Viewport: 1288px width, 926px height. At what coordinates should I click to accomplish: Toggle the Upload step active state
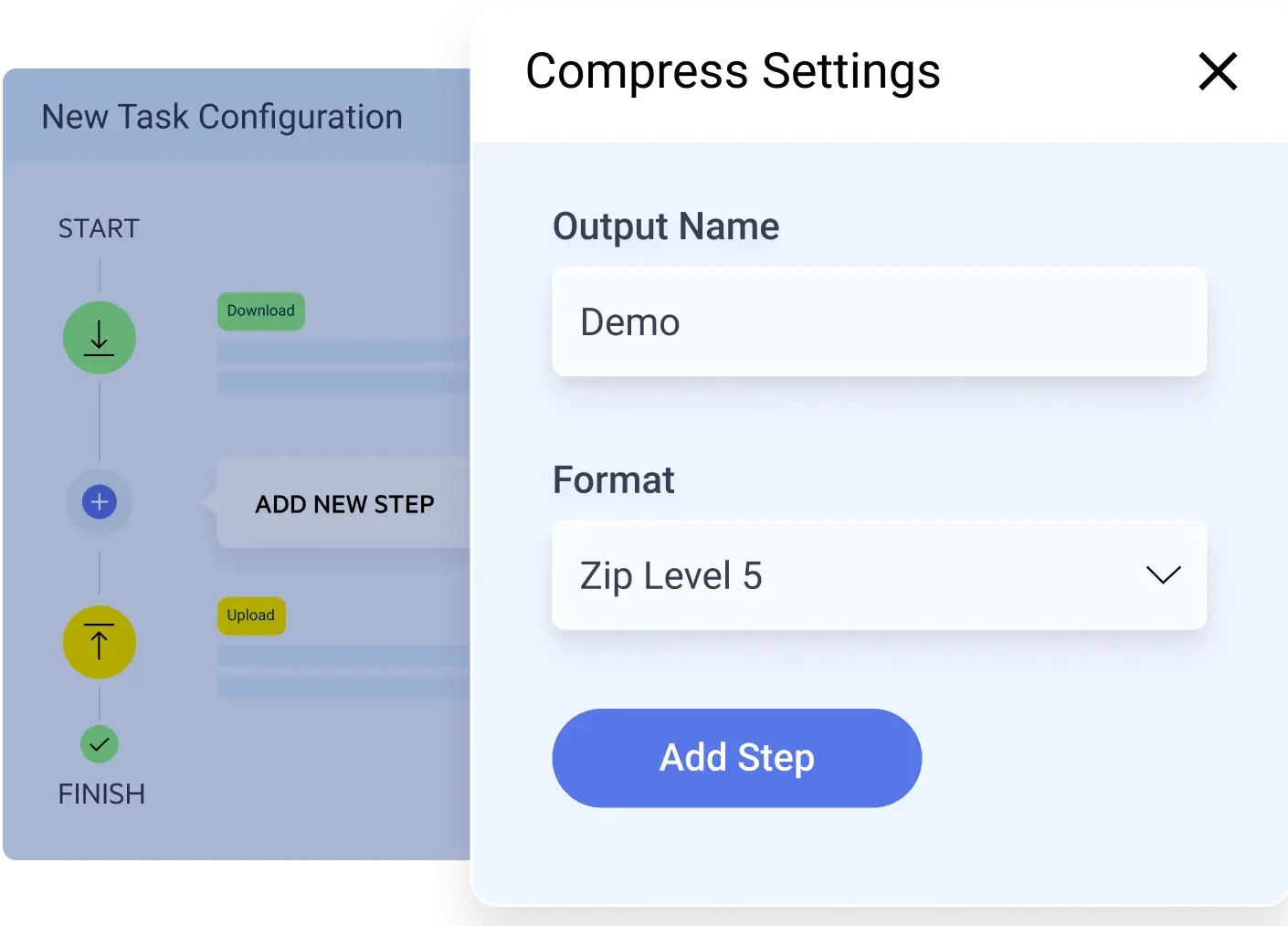coord(99,642)
